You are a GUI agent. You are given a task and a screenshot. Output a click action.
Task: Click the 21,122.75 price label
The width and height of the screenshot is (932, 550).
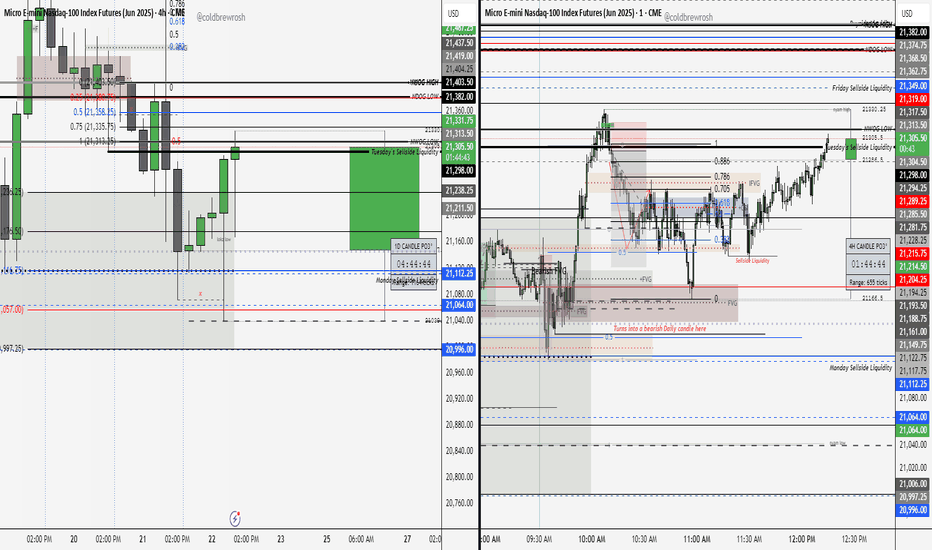pos(913,358)
